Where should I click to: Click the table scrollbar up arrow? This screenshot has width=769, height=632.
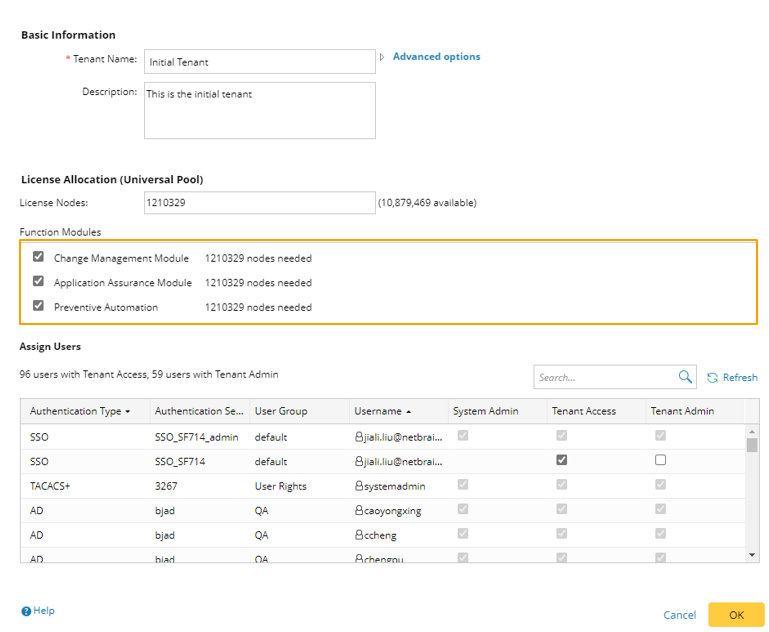pyautogui.click(x=752, y=432)
